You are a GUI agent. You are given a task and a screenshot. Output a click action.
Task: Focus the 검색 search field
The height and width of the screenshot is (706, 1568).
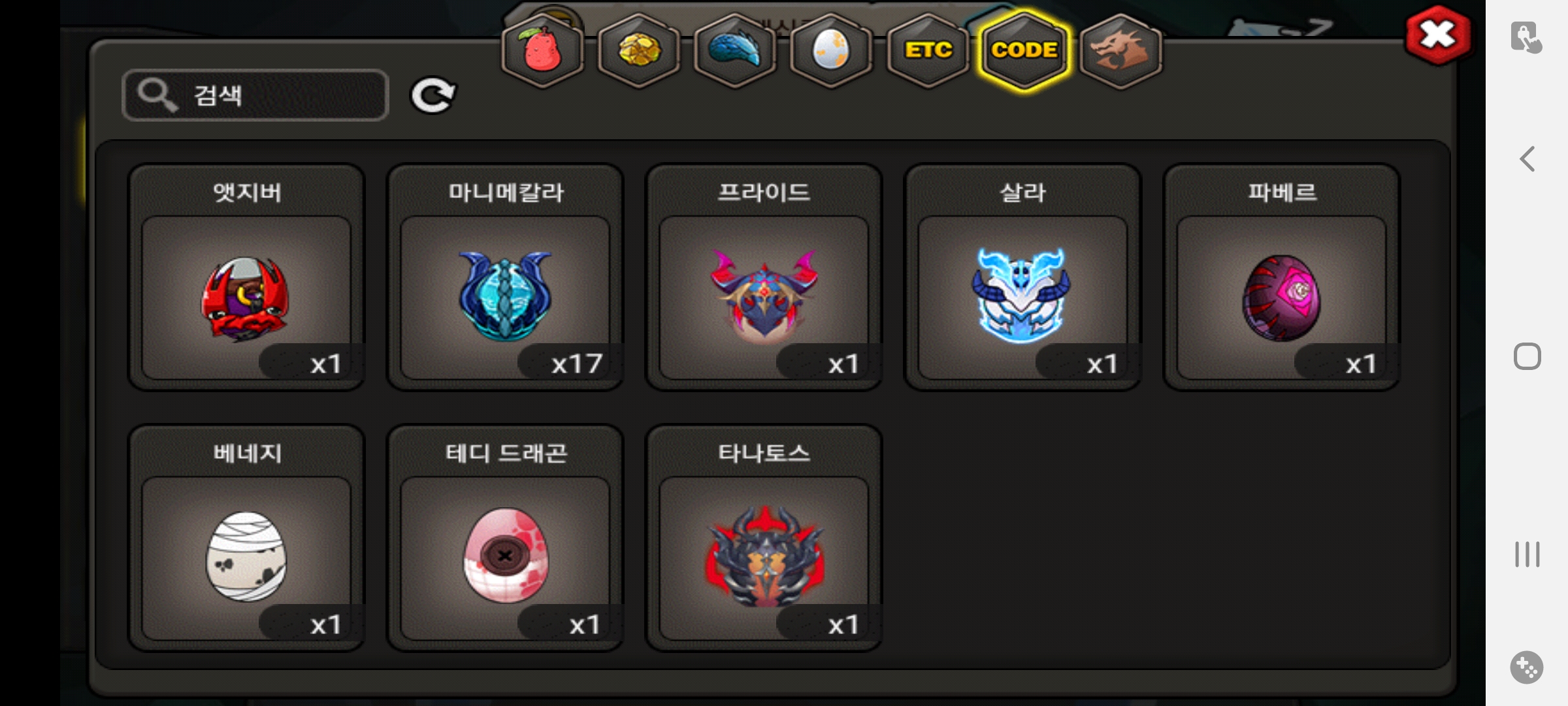point(255,95)
